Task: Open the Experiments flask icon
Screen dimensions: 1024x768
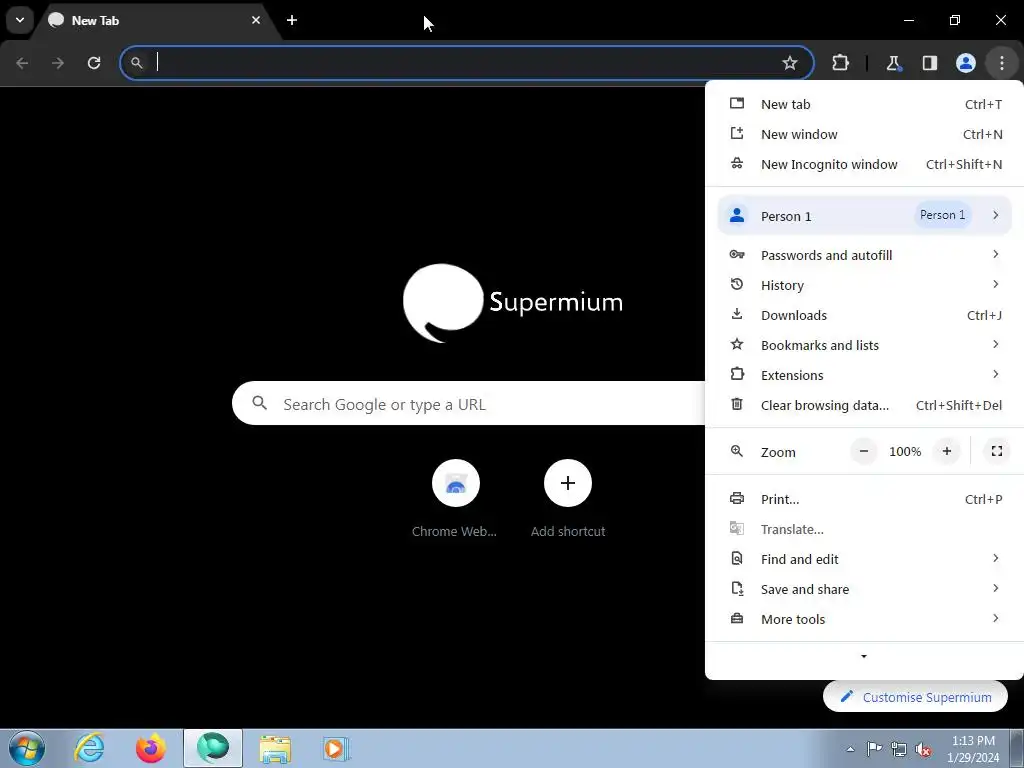Action: click(x=893, y=63)
